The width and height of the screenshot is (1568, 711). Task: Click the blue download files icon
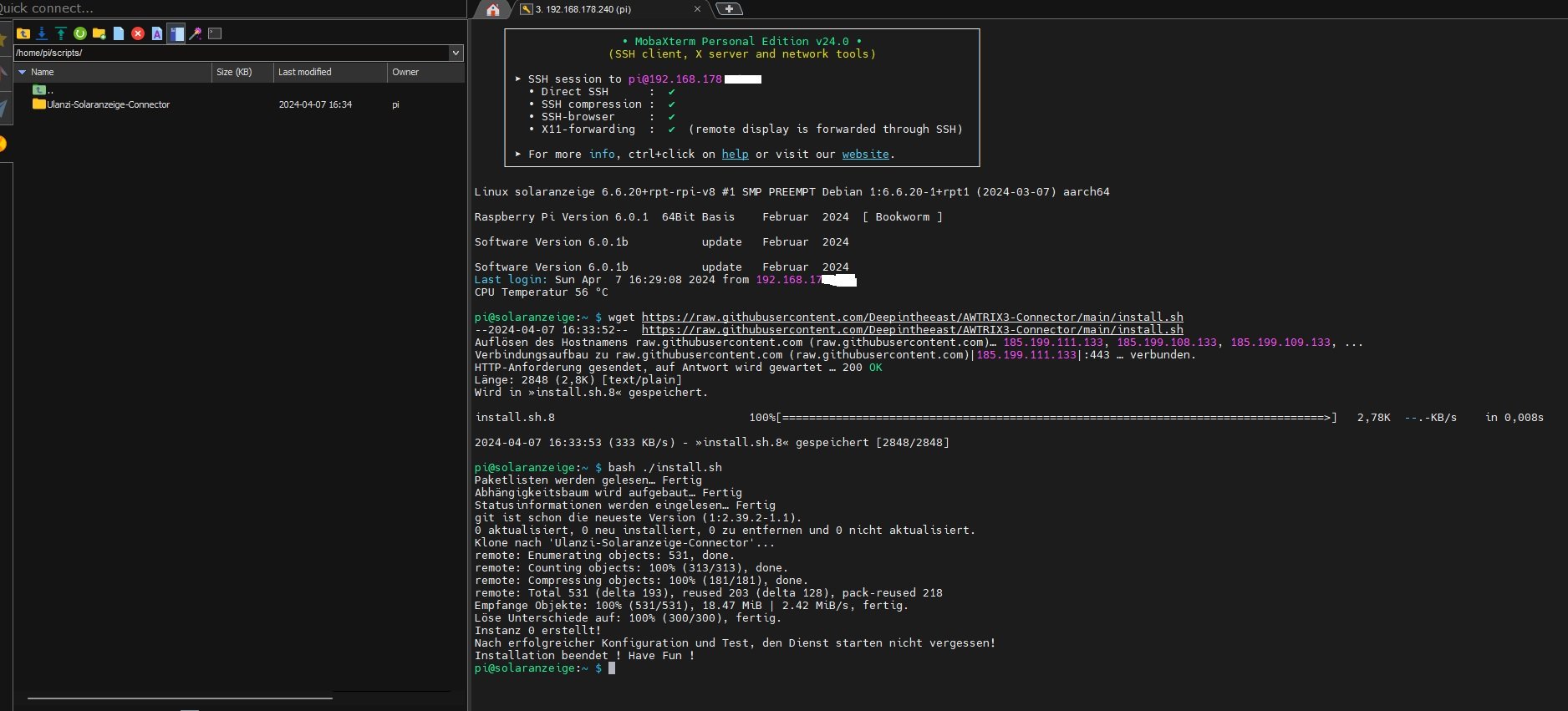tap(42, 33)
